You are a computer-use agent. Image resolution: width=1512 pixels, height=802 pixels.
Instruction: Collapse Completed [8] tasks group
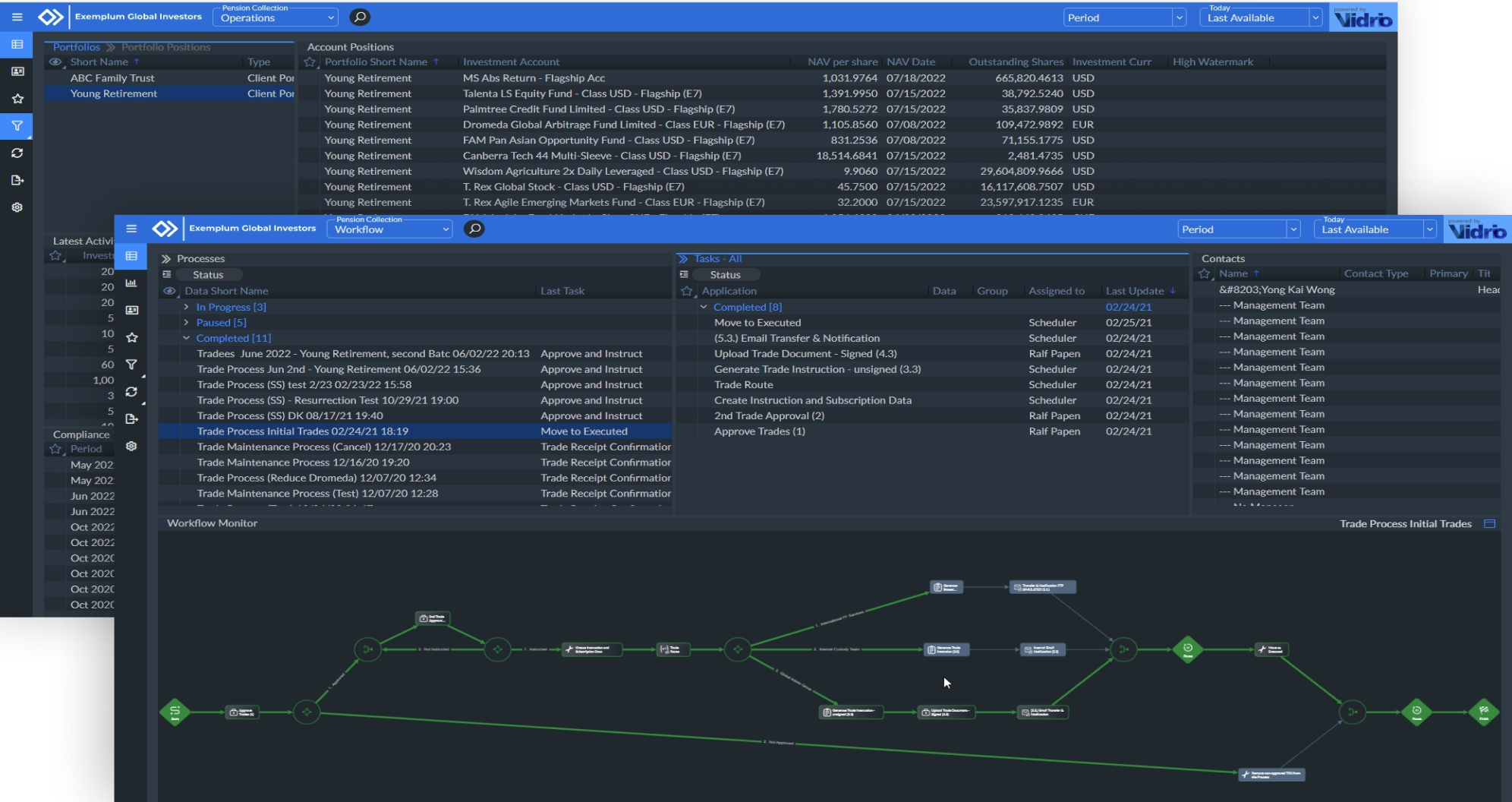pyautogui.click(x=704, y=307)
